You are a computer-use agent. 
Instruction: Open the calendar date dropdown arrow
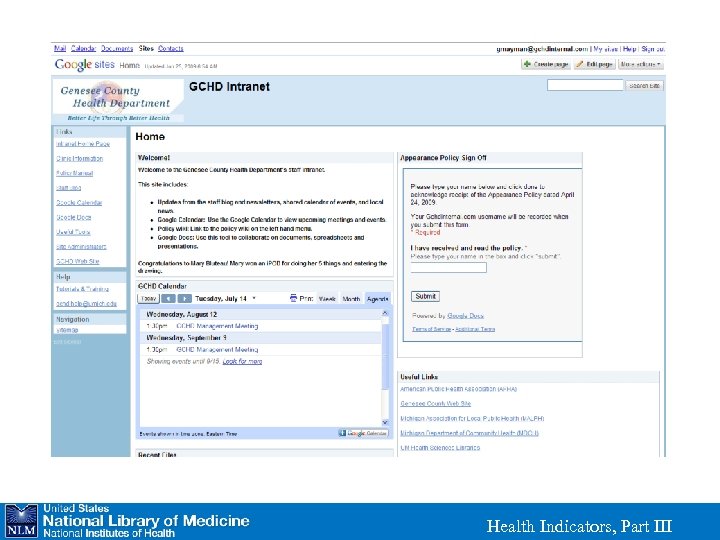coord(254,298)
